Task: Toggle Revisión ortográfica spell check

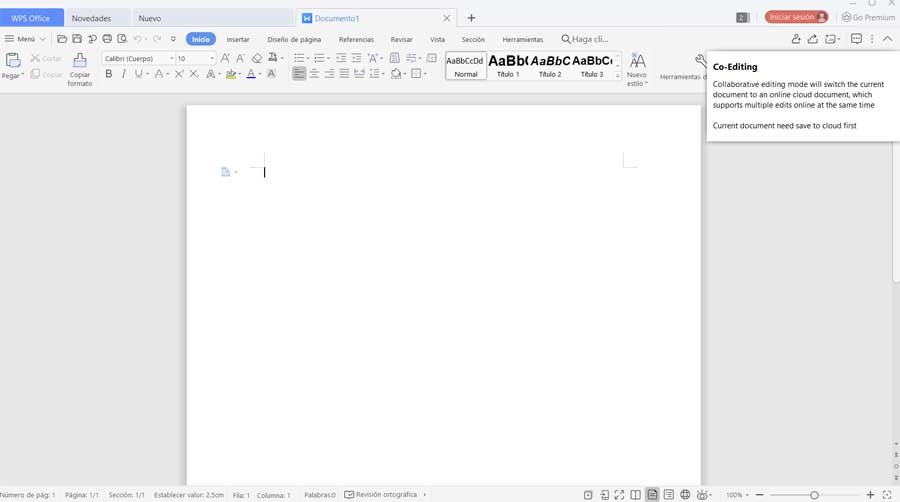Action: coord(381,495)
